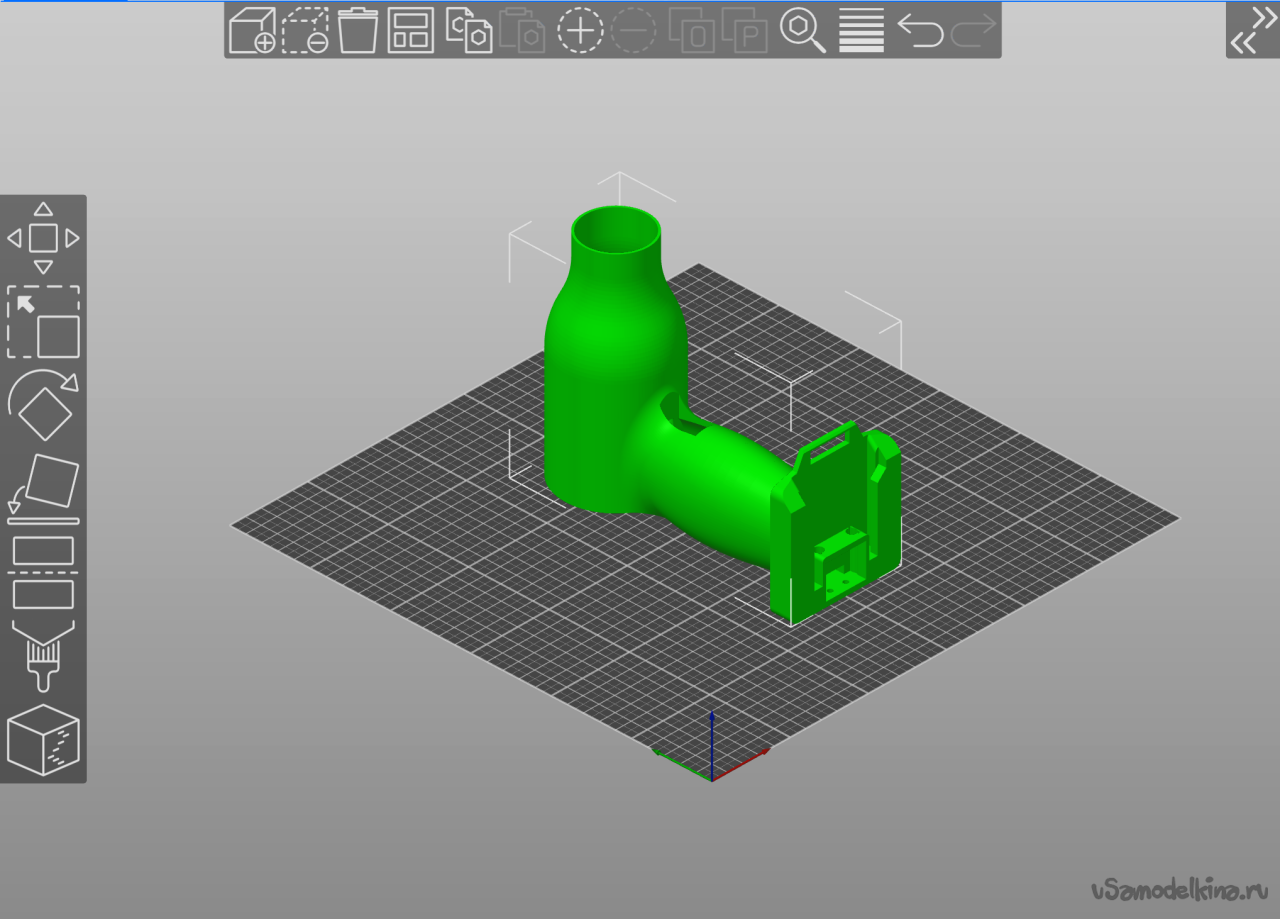Activate the Scale gizmo tool
The height and width of the screenshot is (919, 1280).
point(43,322)
